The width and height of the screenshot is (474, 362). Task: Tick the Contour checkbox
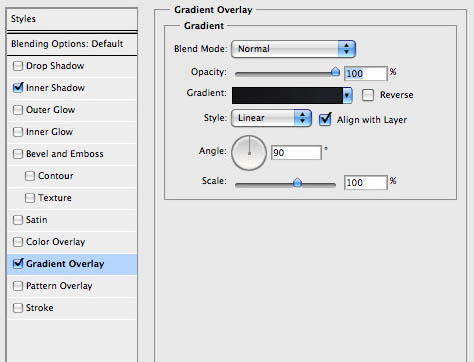(x=30, y=176)
